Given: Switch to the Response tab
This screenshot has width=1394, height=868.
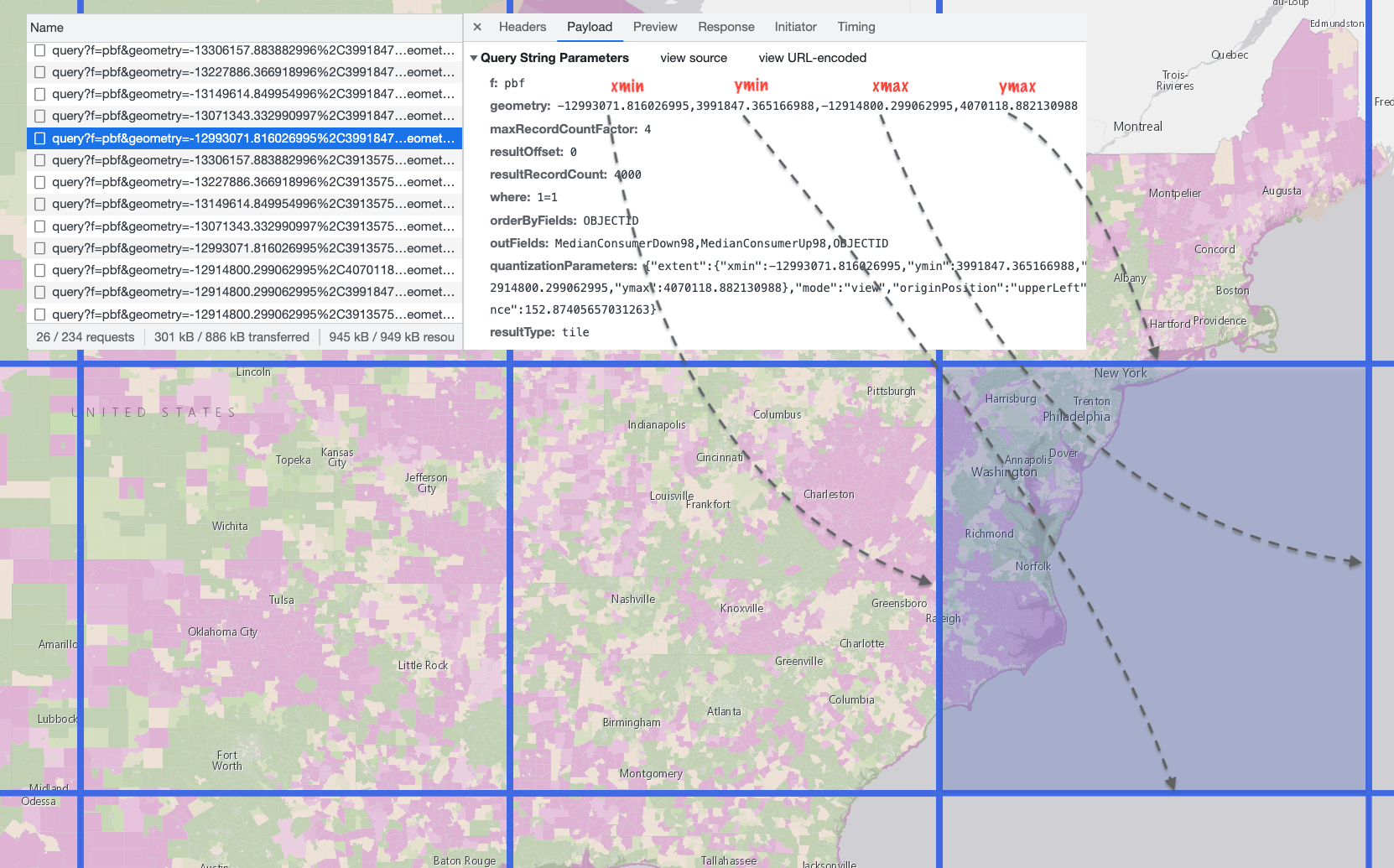Looking at the screenshot, I should click(x=726, y=27).
